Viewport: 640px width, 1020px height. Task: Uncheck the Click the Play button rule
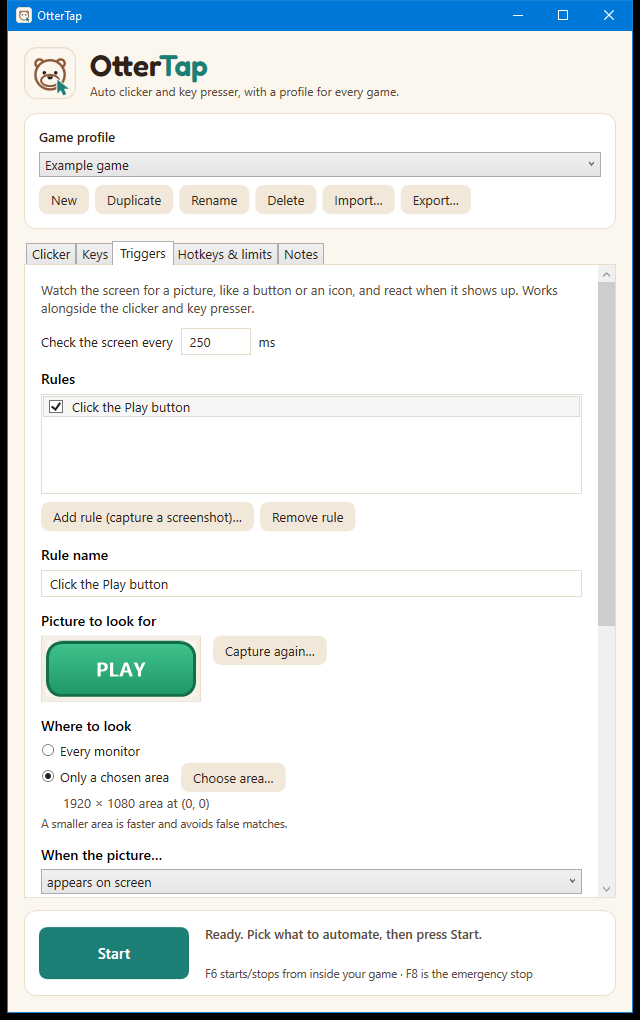tap(57, 407)
